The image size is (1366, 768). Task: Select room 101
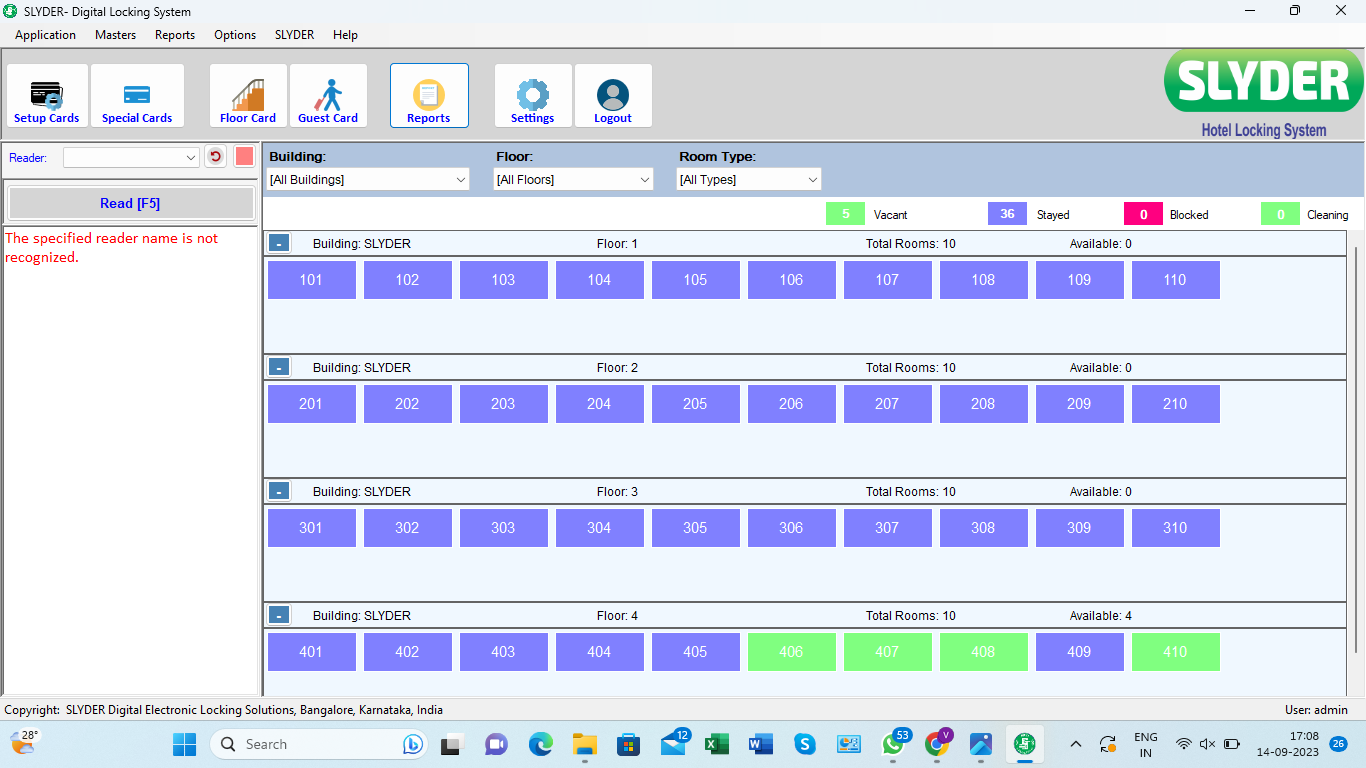click(x=311, y=280)
